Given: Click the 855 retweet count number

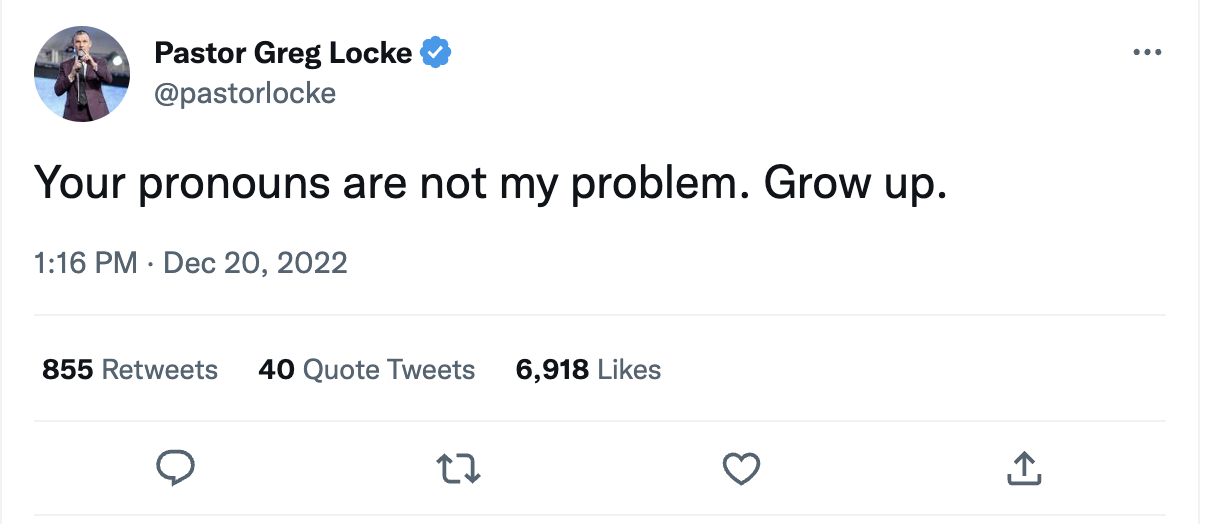Looking at the screenshot, I should point(67,370).
